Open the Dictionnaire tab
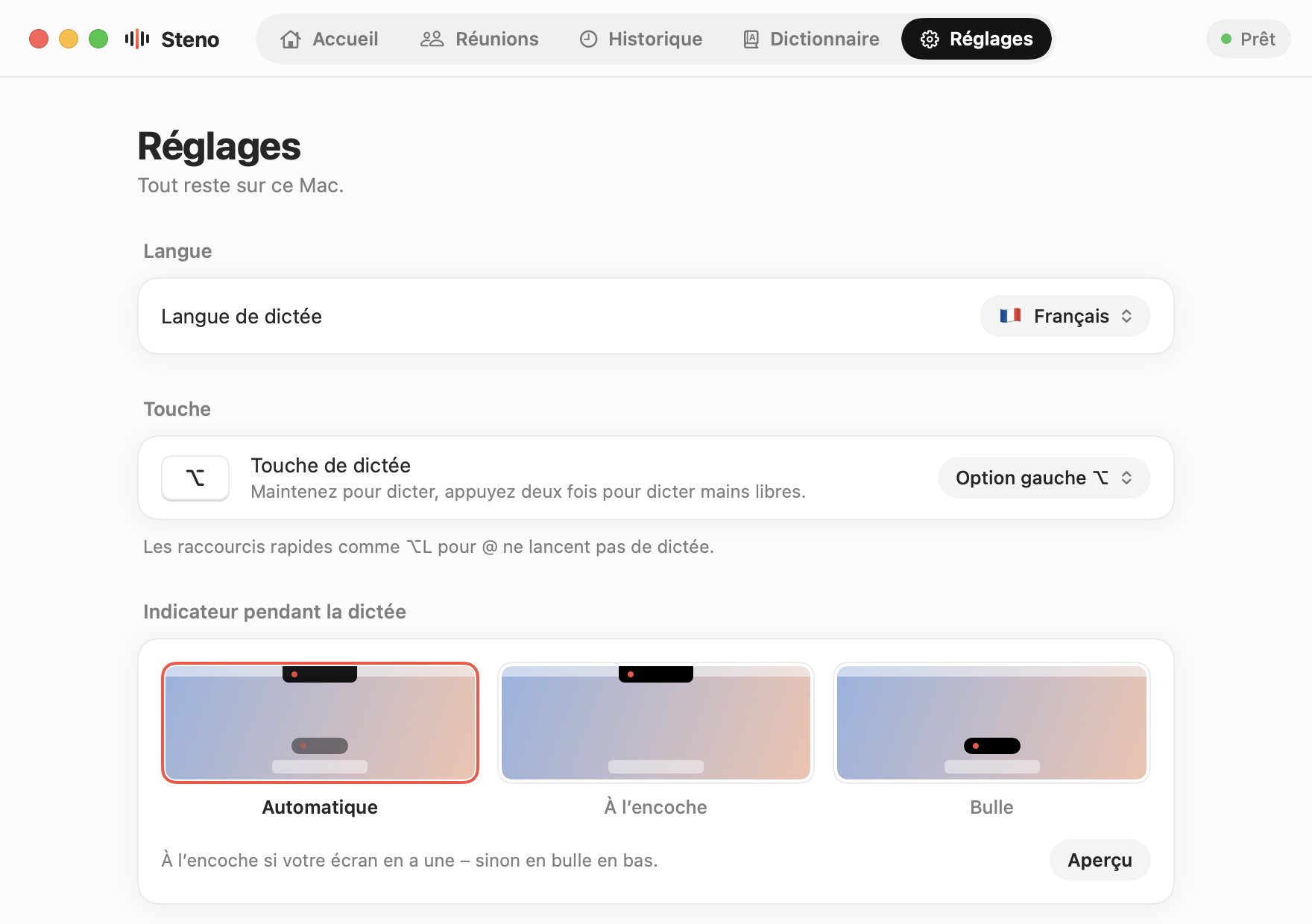 811,39
